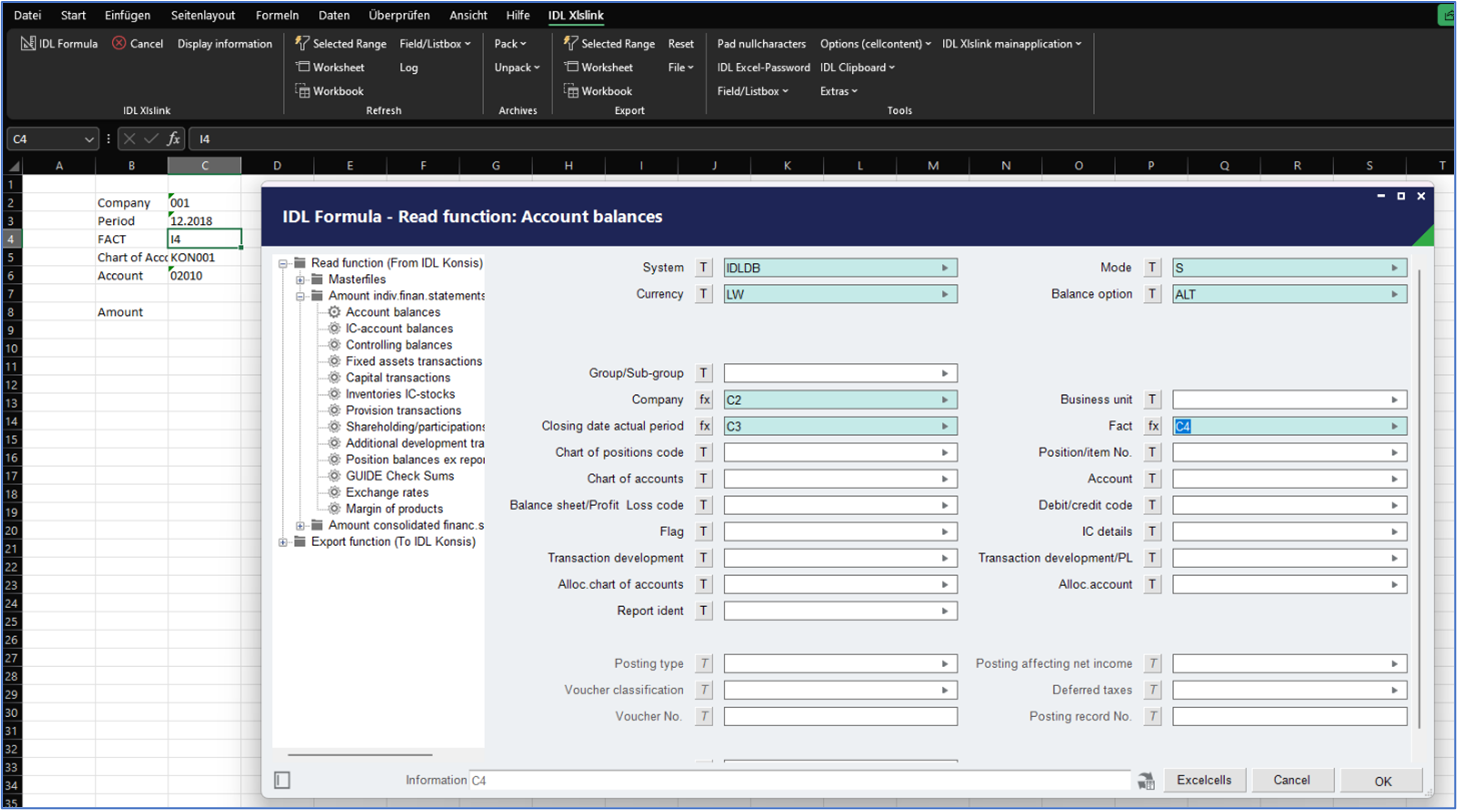Screen dimensions: 1457x810
Task: Select IC-account balances in the tree
Action: 391,328
